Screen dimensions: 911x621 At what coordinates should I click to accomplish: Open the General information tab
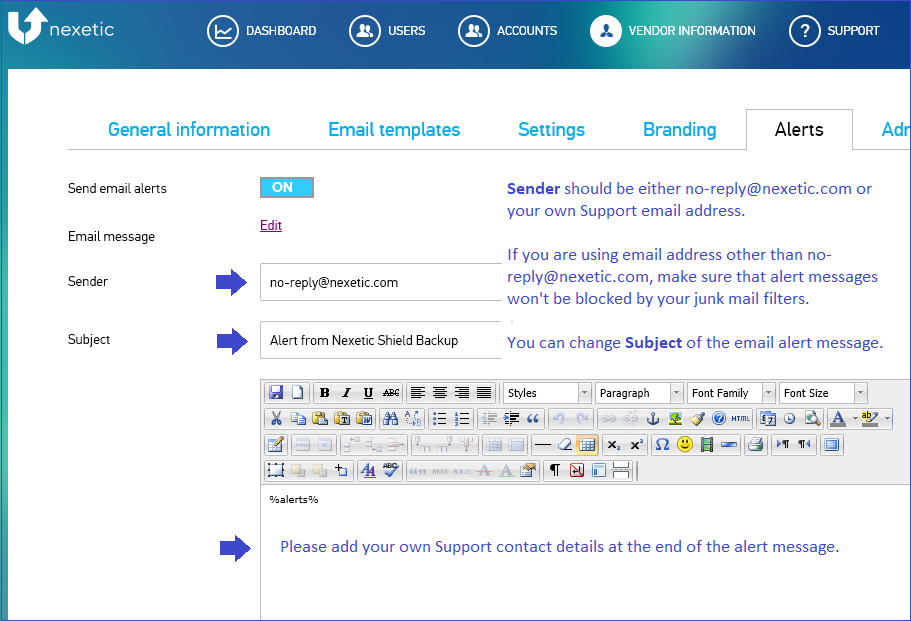(189, 130)
